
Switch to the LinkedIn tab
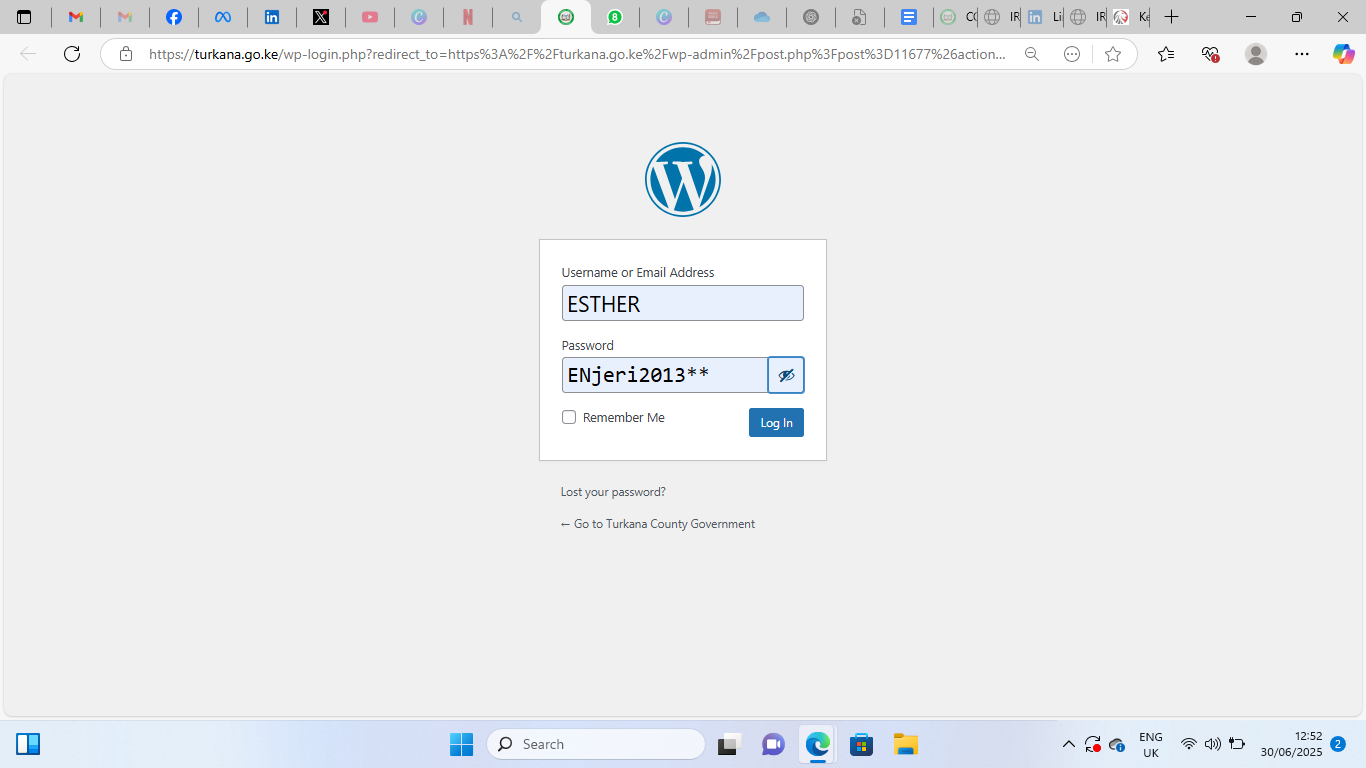tap(272, 17)
